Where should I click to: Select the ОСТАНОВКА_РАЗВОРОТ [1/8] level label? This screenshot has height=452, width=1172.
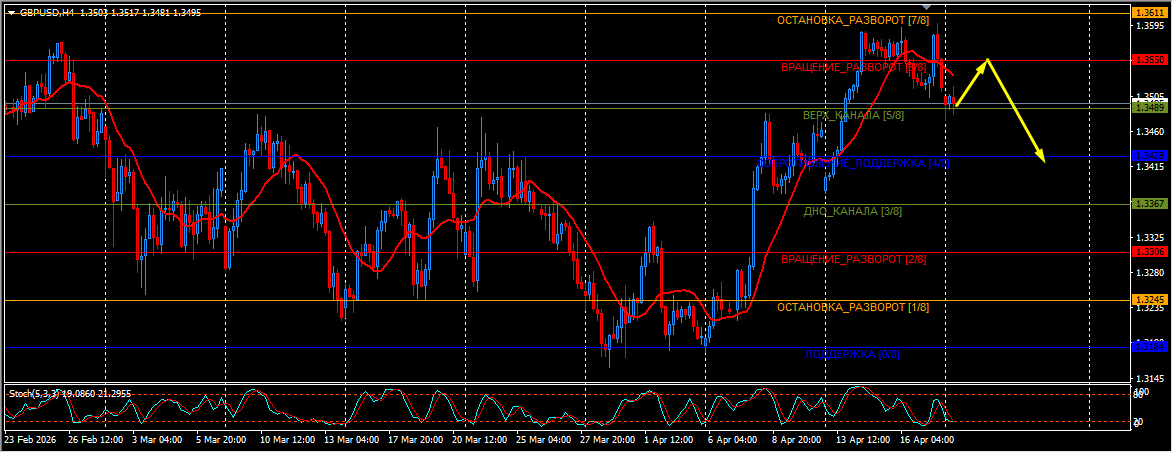(x=852, y=307)
